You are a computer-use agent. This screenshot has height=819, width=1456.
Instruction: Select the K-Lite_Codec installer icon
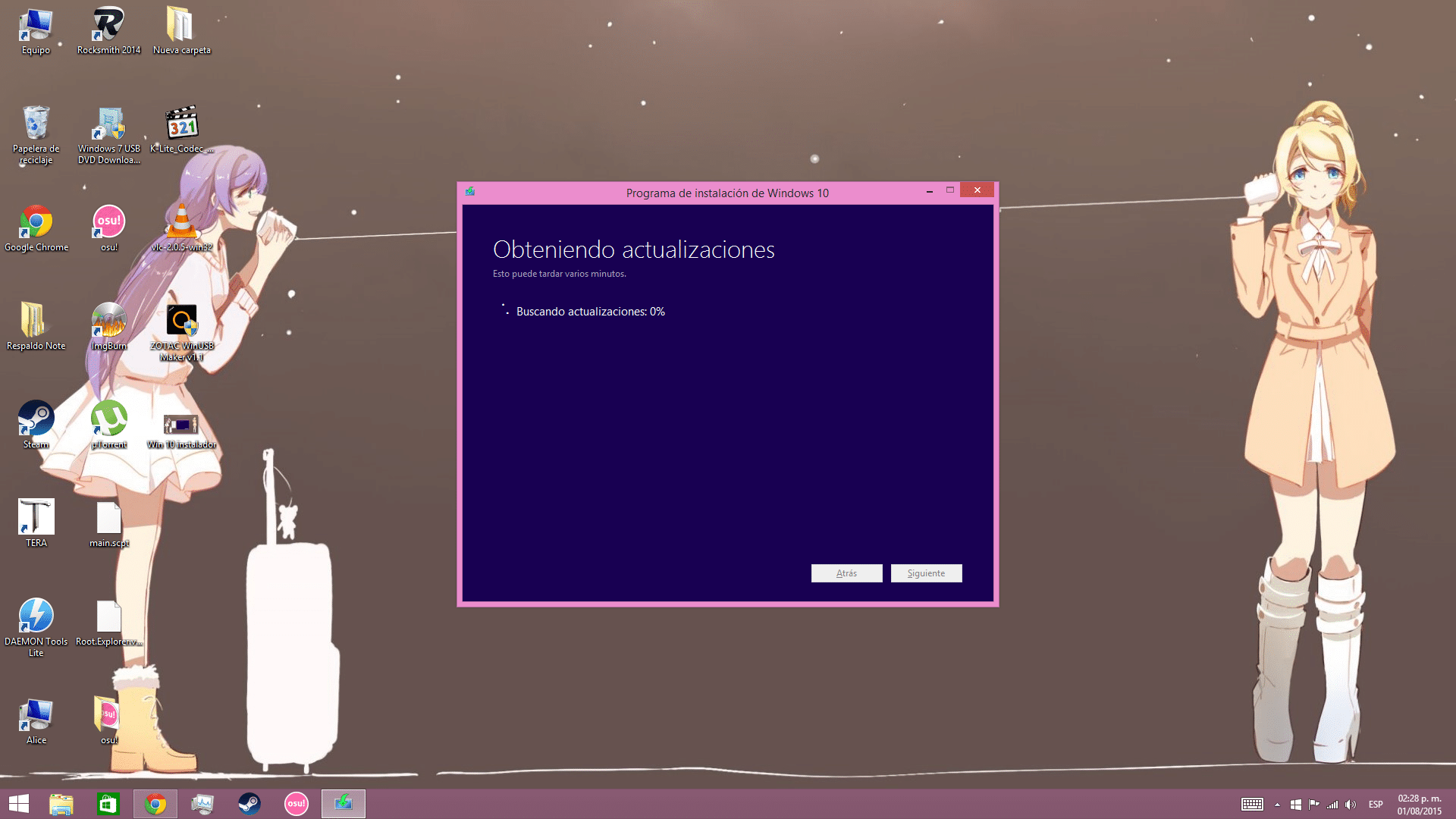point(181,129)
